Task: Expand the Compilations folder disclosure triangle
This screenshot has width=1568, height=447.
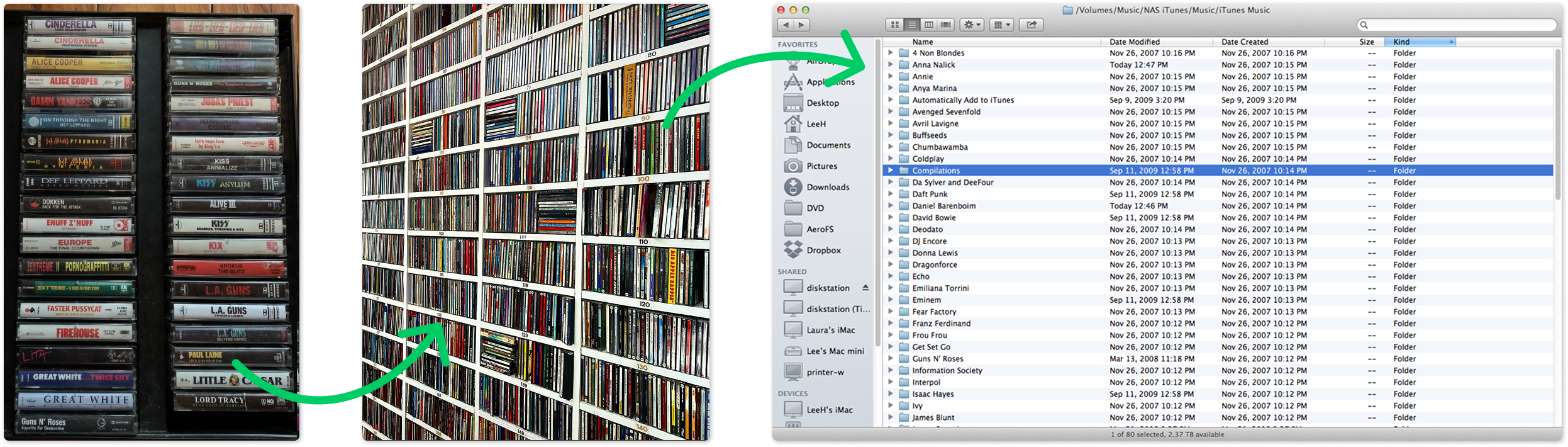Action: pos(891,171)
